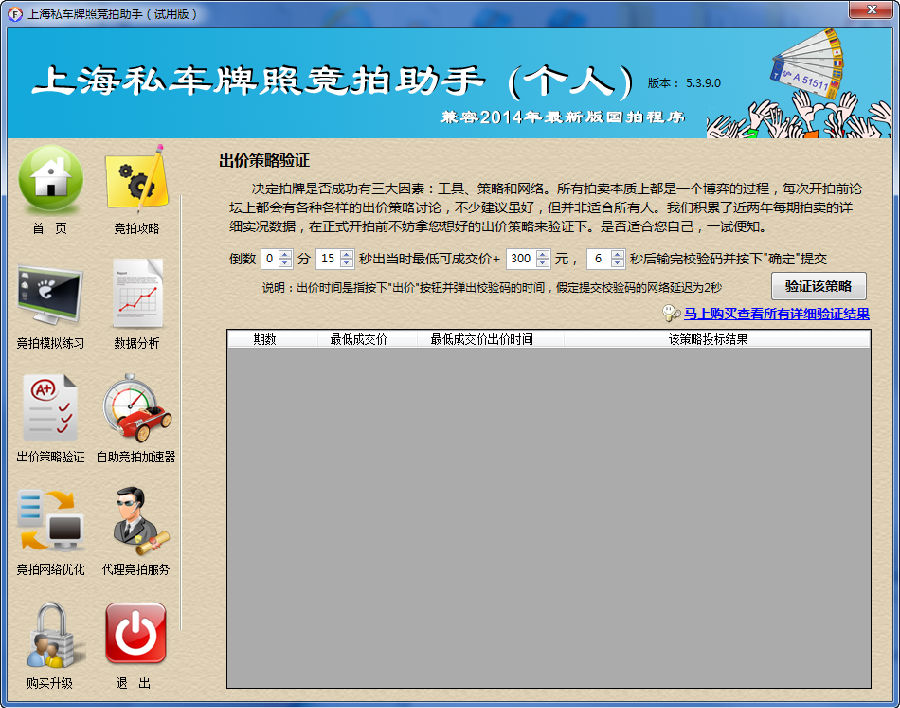Click the 最低成交价出价时间 column header
Image resolution: width=900 pixels, height=708 pixels.
click(481, 340)
